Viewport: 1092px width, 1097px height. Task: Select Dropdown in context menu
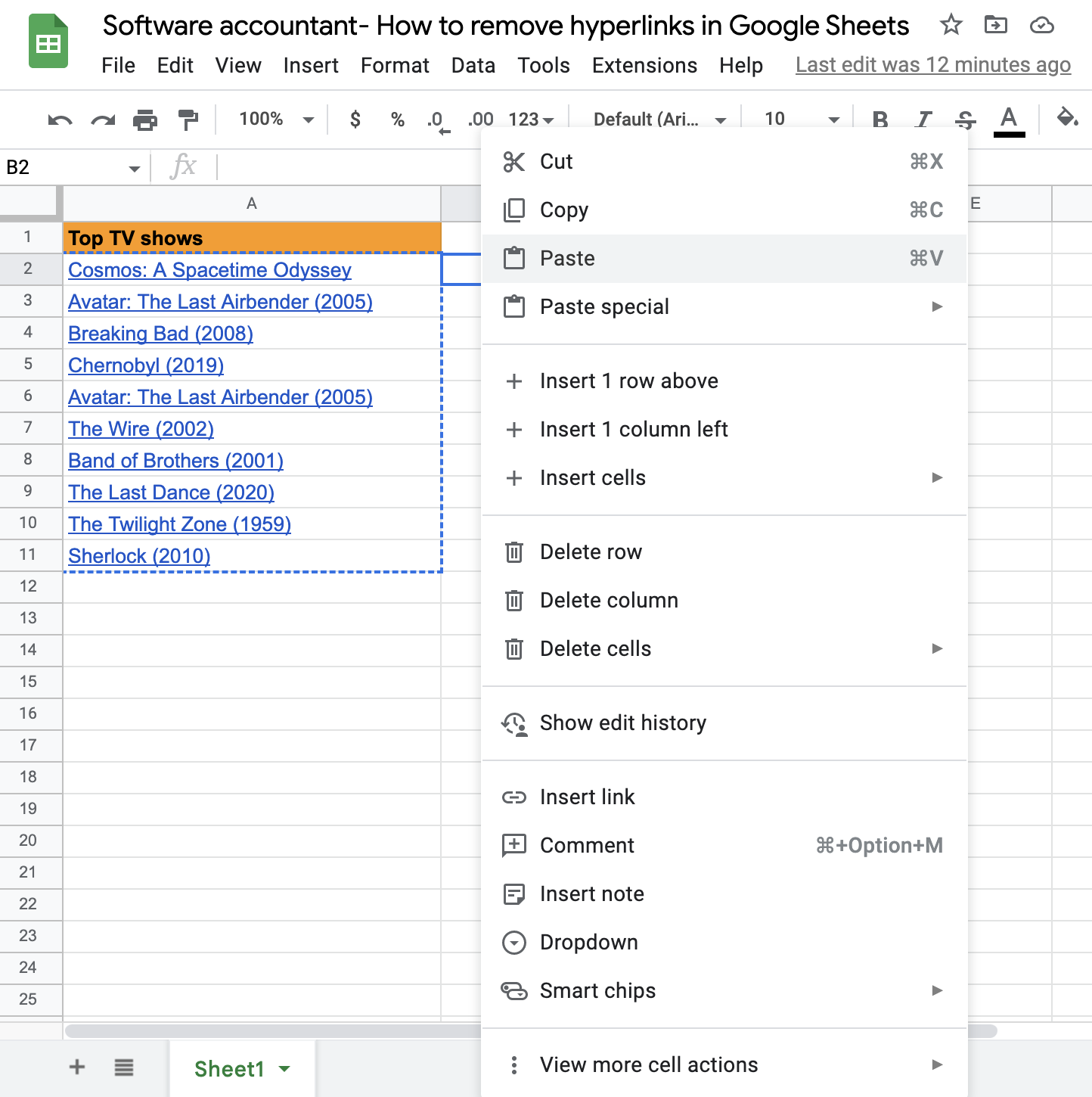pyautogui.click(x=724, y=943)
